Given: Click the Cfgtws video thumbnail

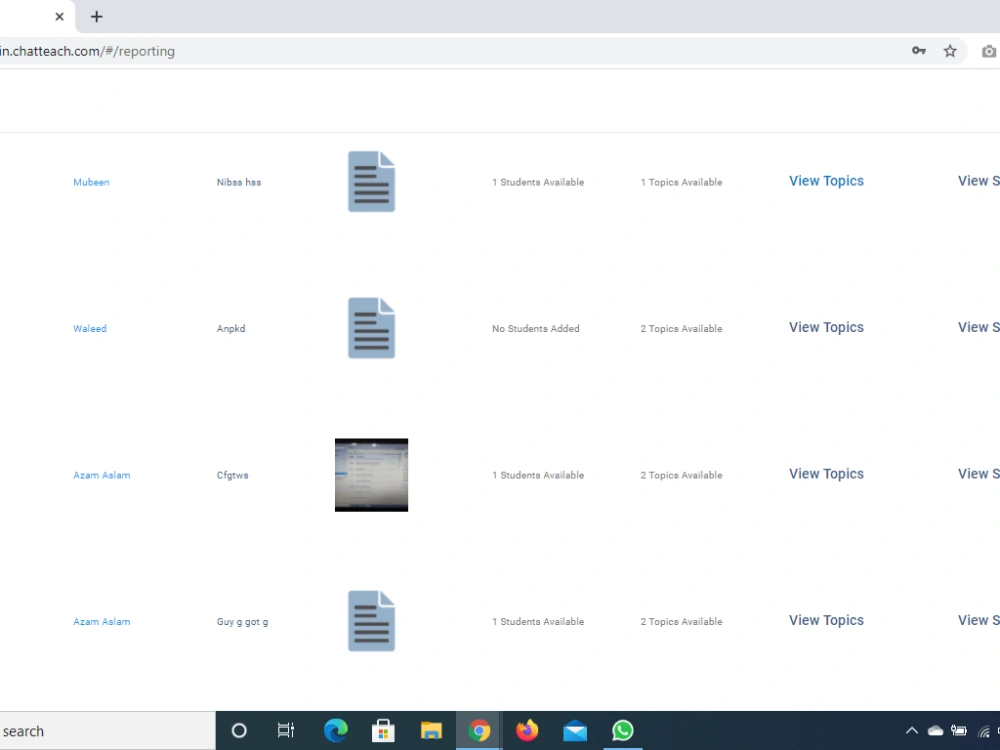Looking at the screenshot, I should 371,475.
